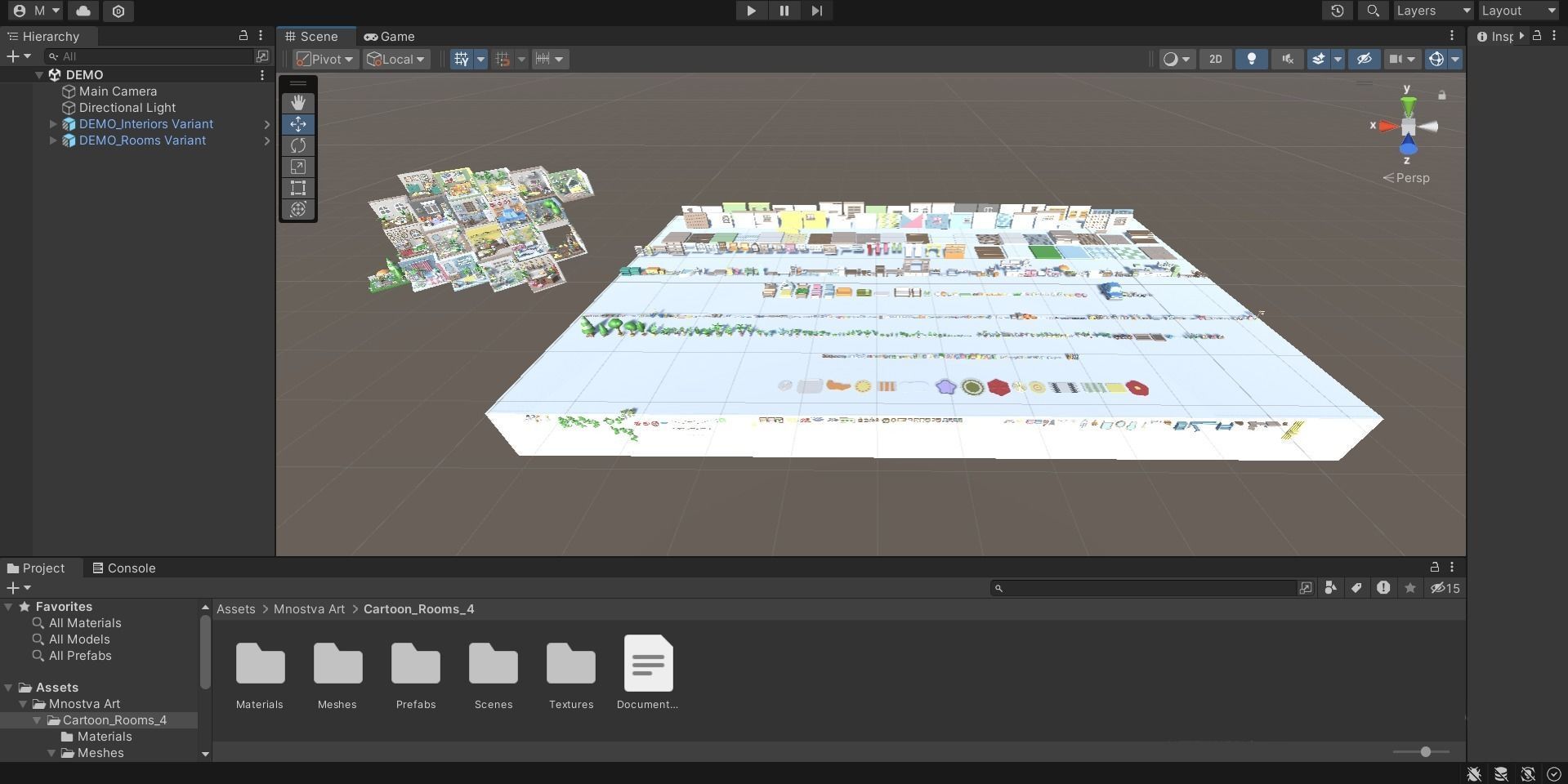Select the Hand view tool

pyautogui.click(x=298, y=103)
